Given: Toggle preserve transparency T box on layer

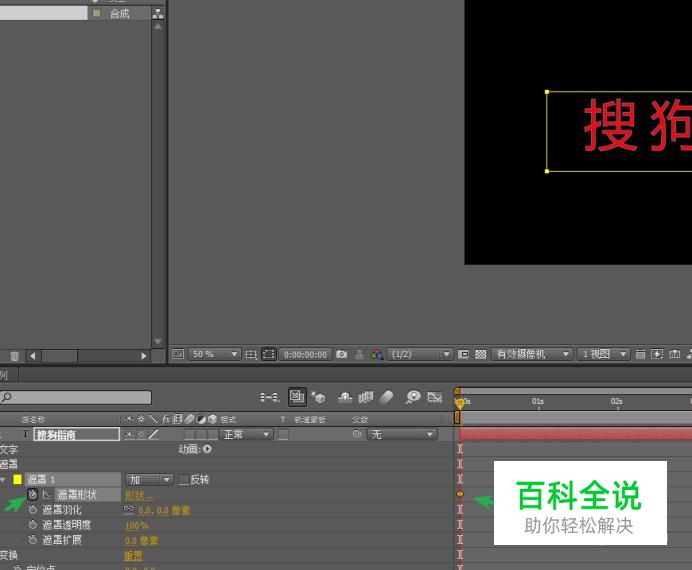Looking at the screenshot, I should click(x=283, y=435).
